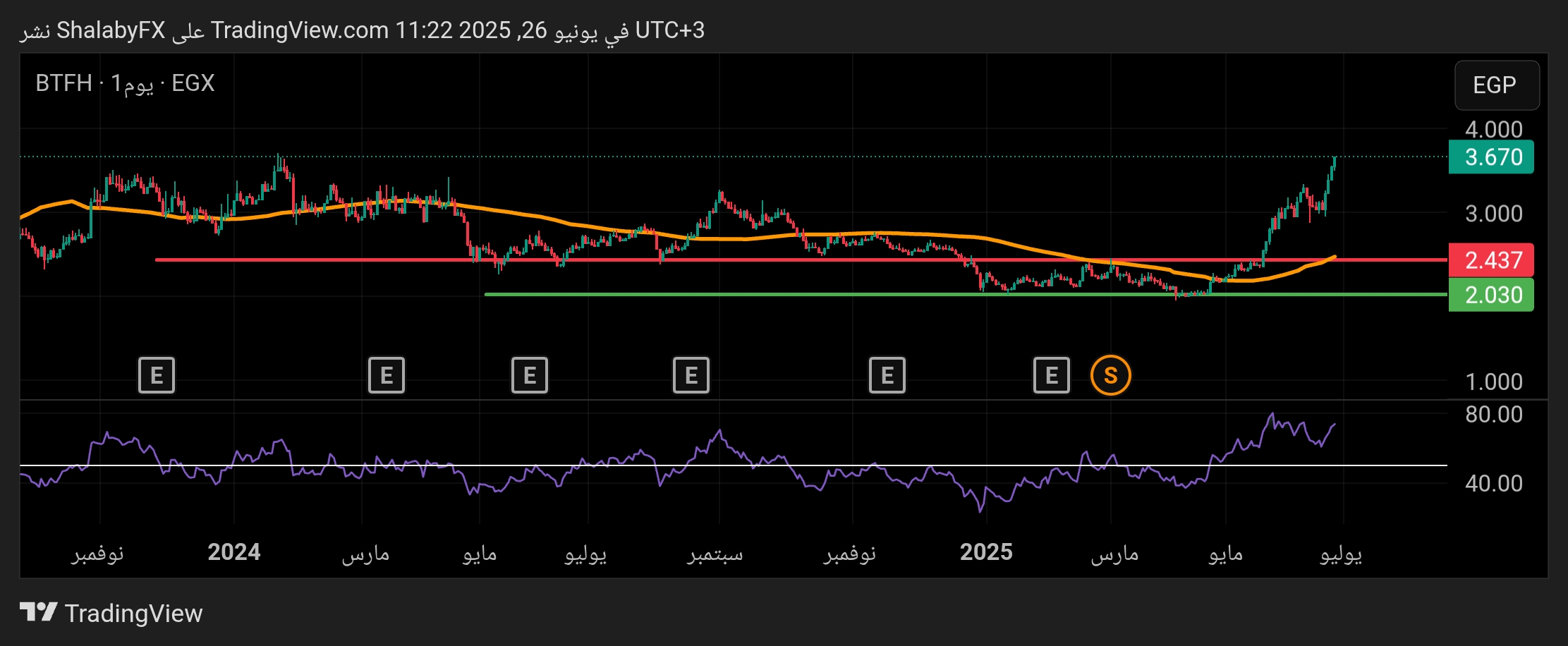Click the green 2.030 price level label

[x=1491, y=295]
